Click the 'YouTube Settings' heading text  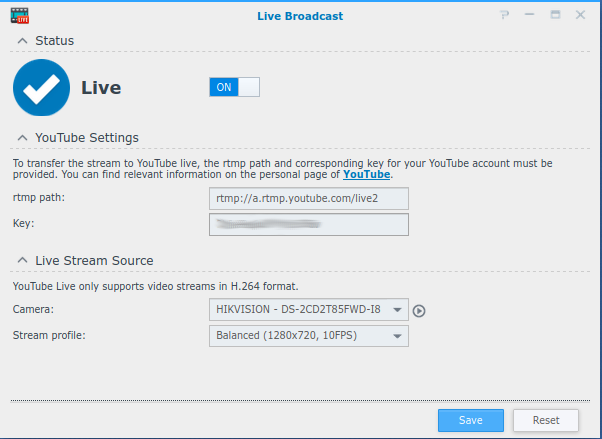click(x=87, y=137)
